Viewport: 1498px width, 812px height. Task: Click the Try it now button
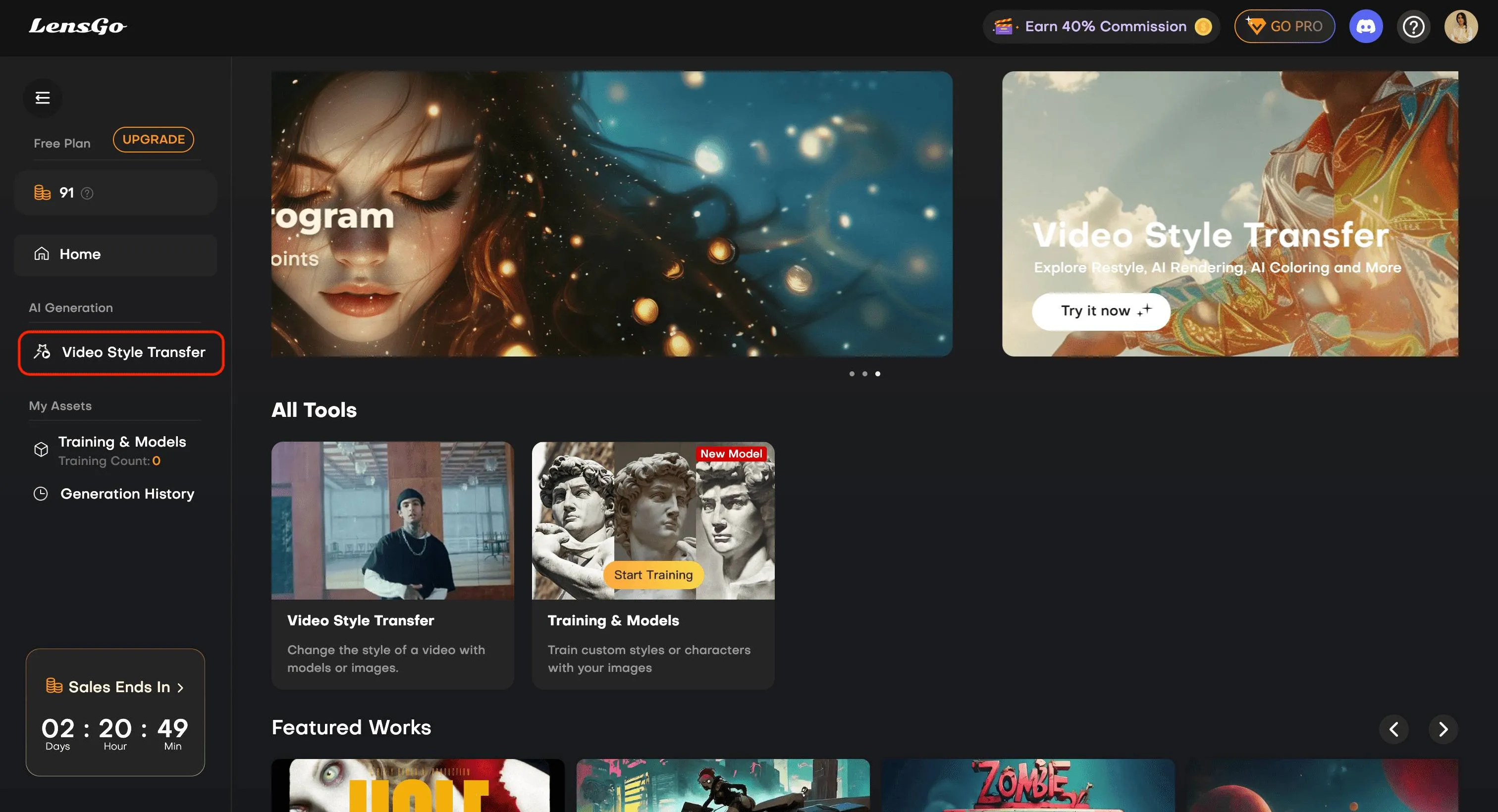1100,311
